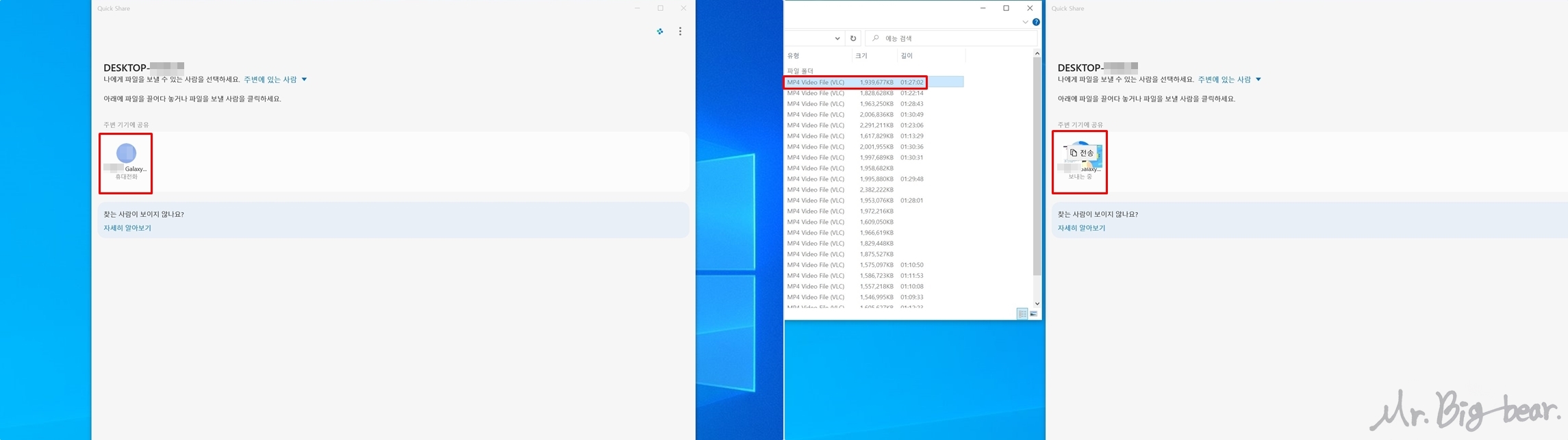Viewport: 1568px width, 440px height.
Task: Click the 01:10:50 length cell
Action: pyautogui.click(x=912, y=265)
